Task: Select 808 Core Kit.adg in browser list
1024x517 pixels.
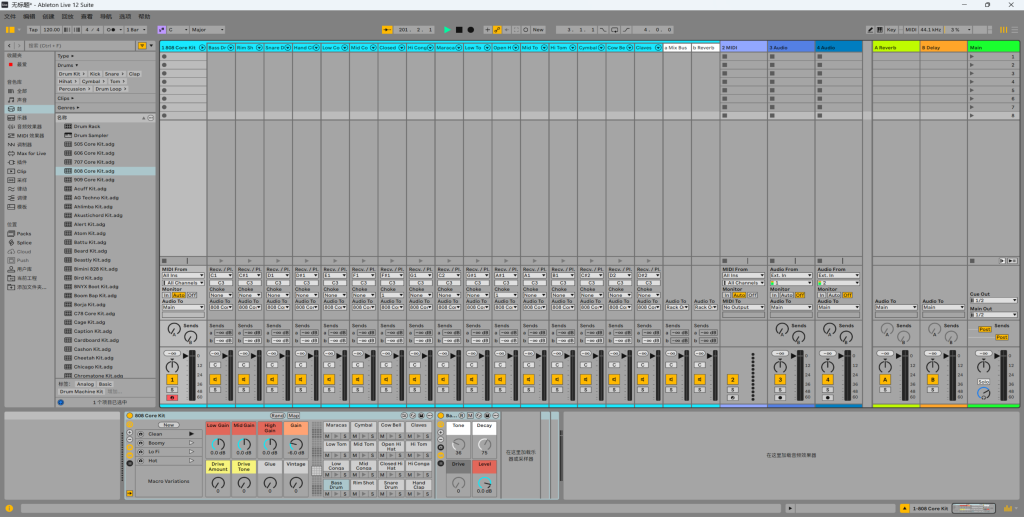Action: tap(94, 171)
